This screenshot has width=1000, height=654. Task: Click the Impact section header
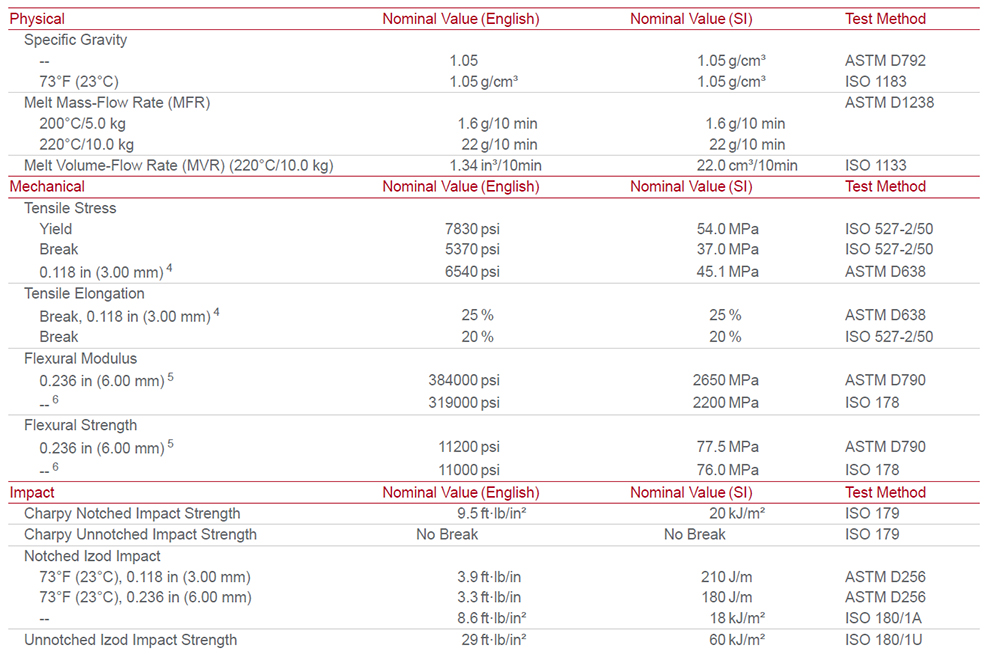coord(32,493)
